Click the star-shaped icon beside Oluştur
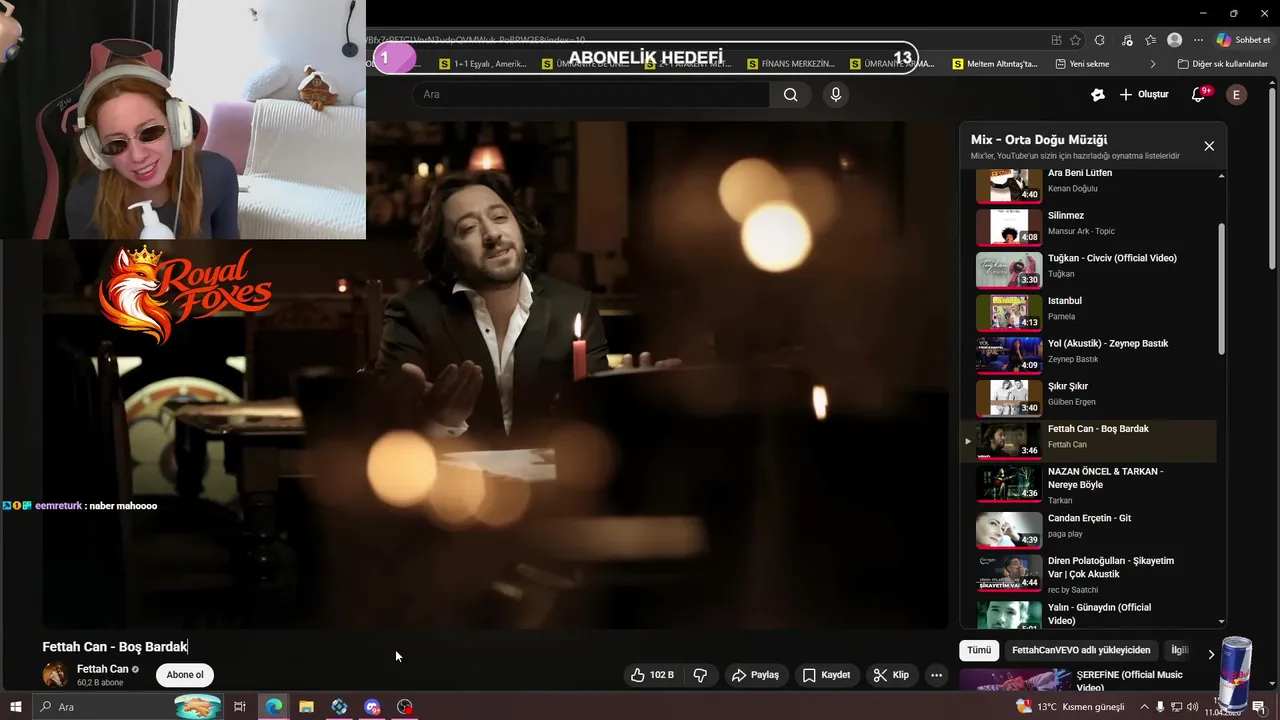 pyautogui.click(x=1098, y=94)
